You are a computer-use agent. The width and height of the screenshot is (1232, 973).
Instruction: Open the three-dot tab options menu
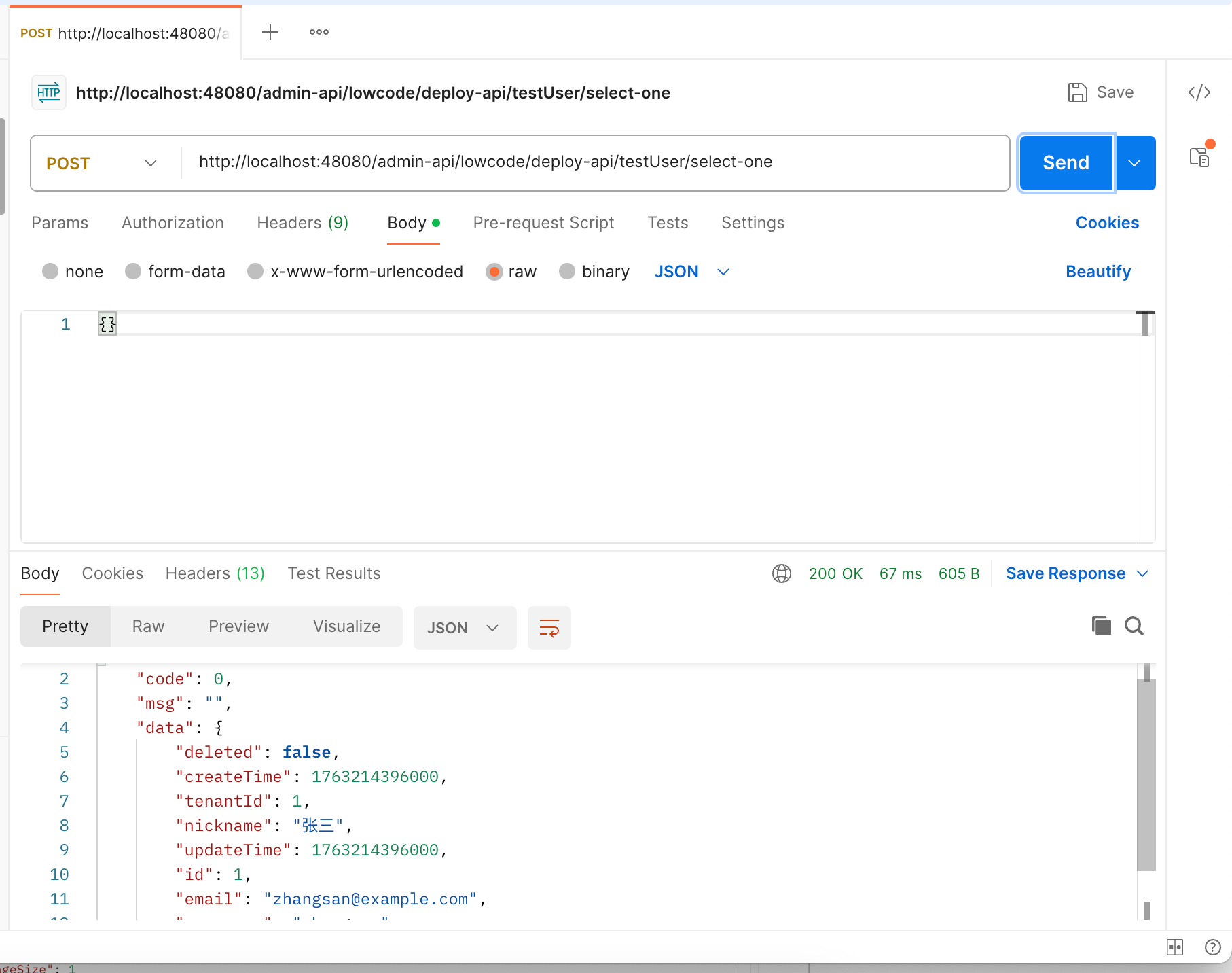pyautogui.click(x=319, y=32)
